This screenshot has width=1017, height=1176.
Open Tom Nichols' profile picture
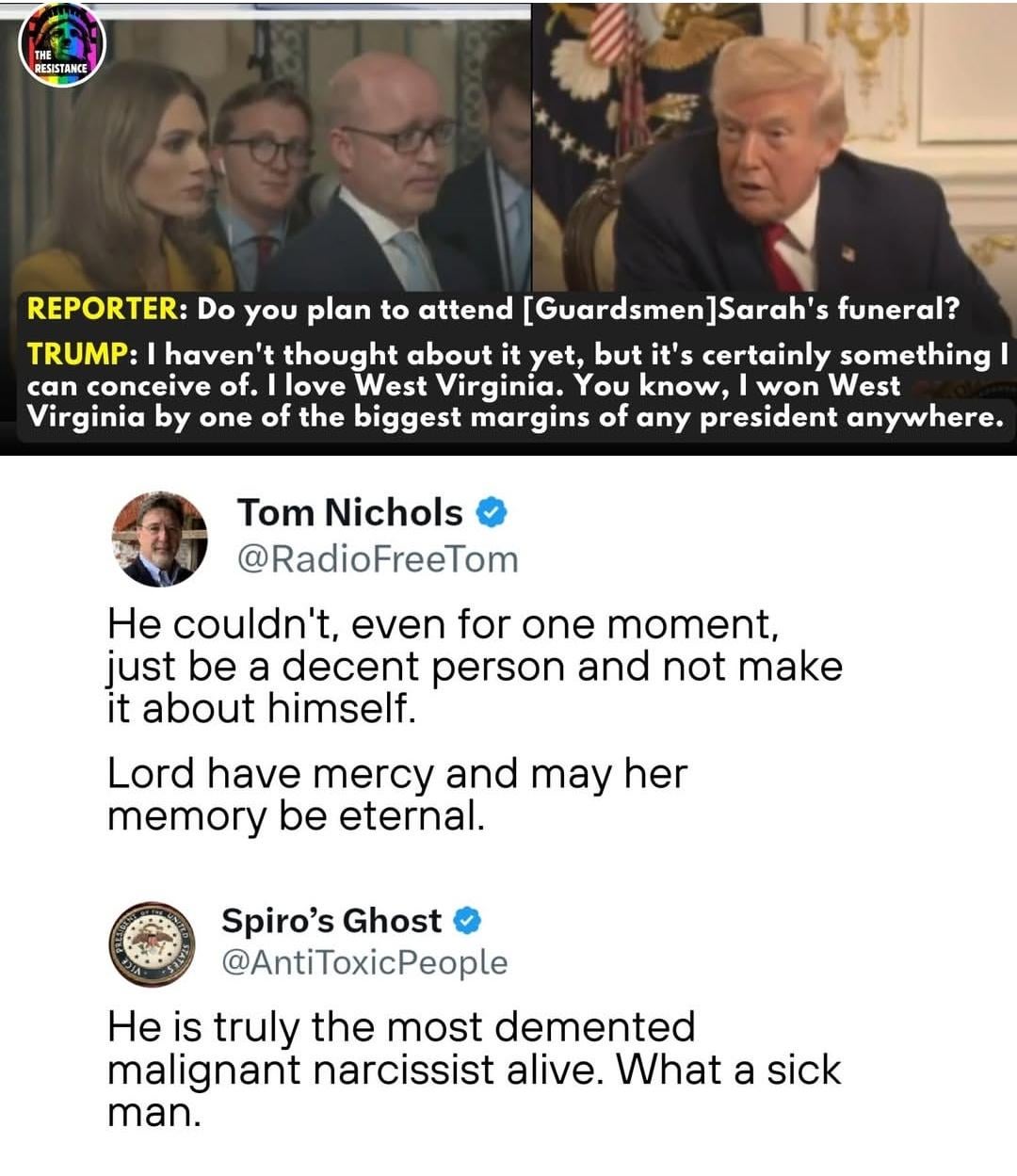click(x=160, y=539)
